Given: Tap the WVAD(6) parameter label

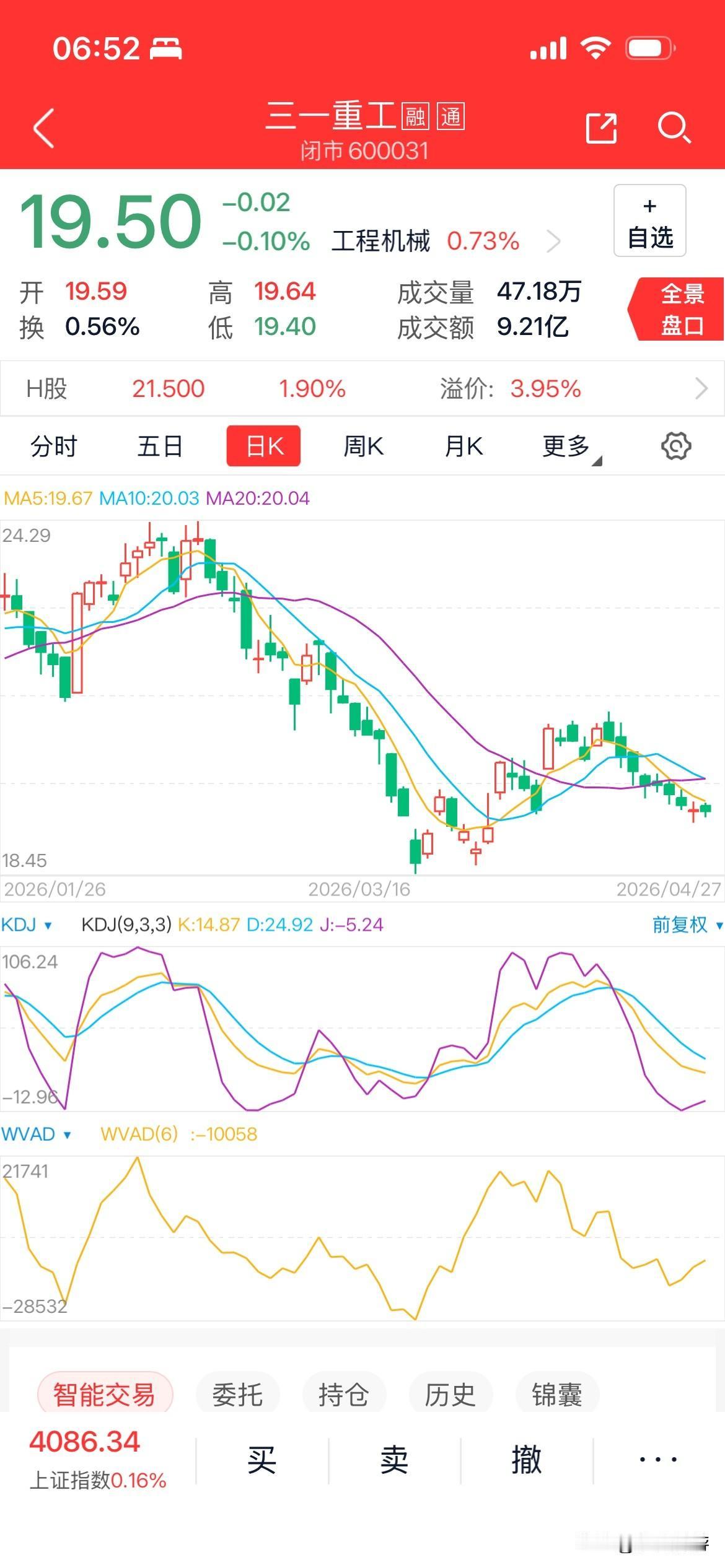Looking at the screenshot, I should pos(139,1135).
